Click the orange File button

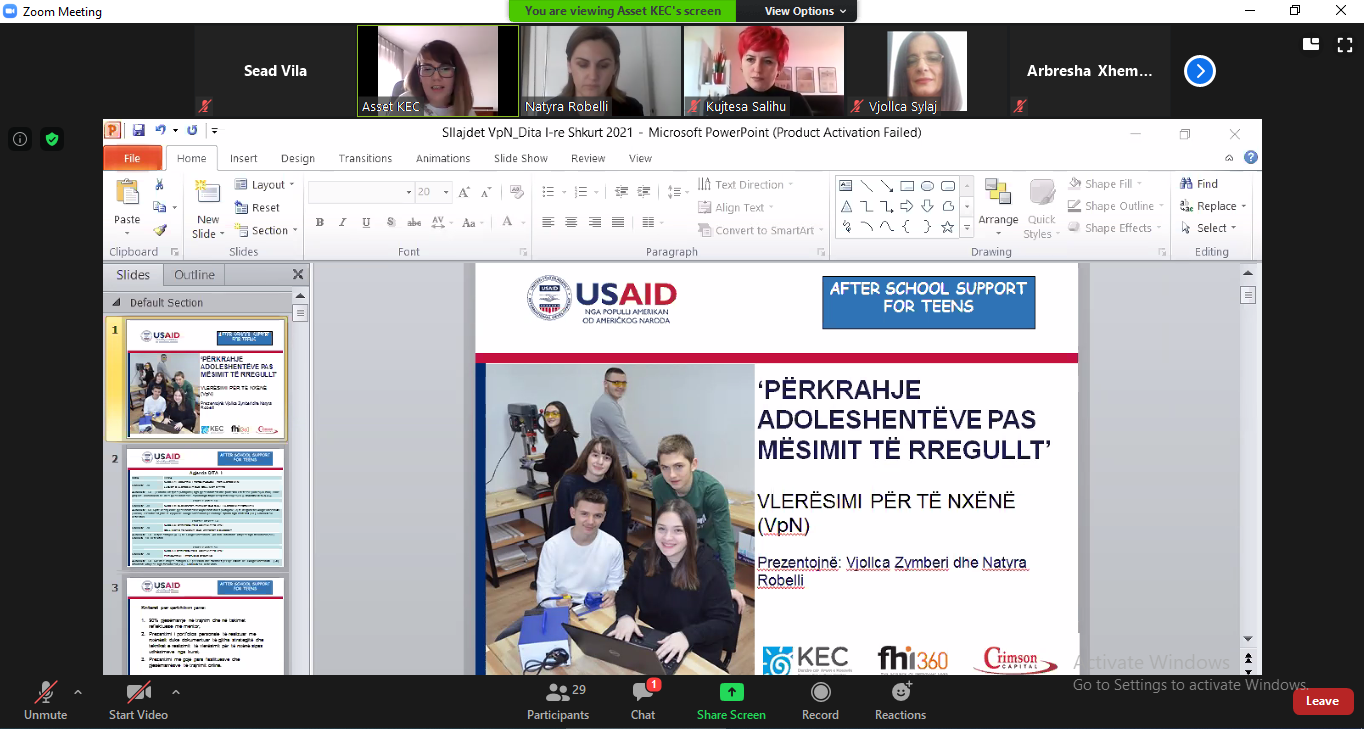pos(132,158)
